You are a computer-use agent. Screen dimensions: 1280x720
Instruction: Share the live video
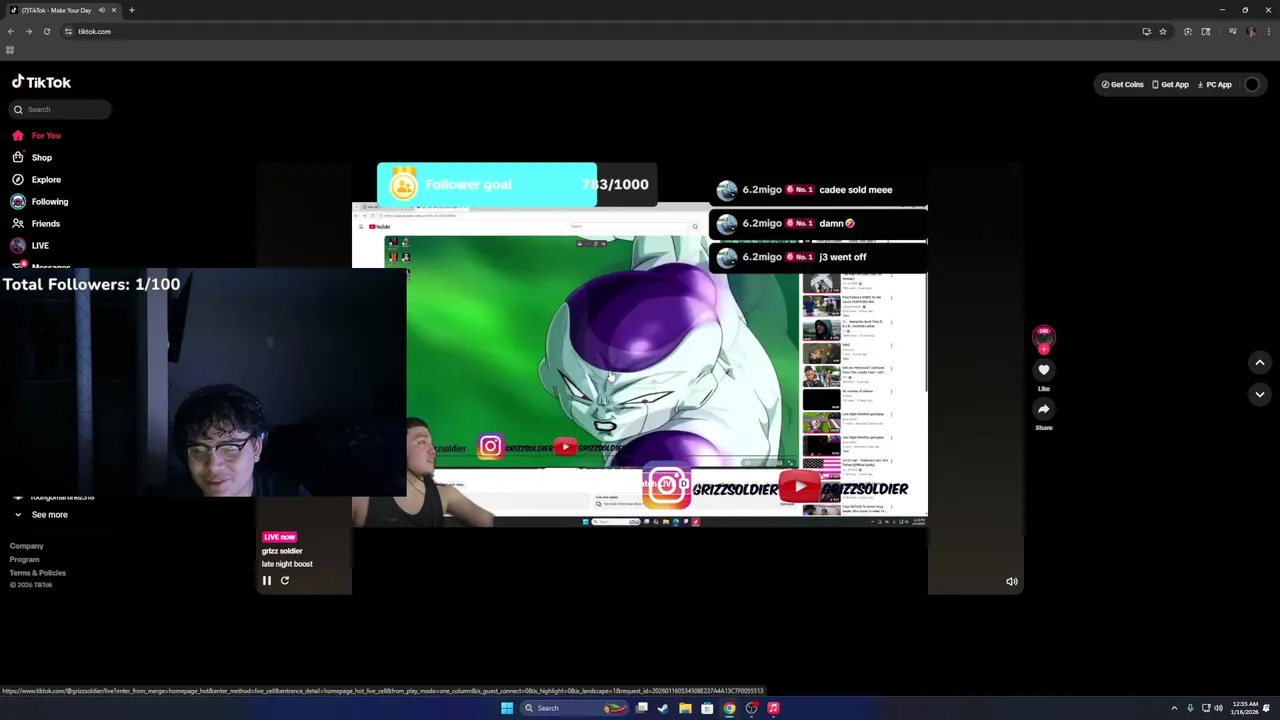(1044, 409)
